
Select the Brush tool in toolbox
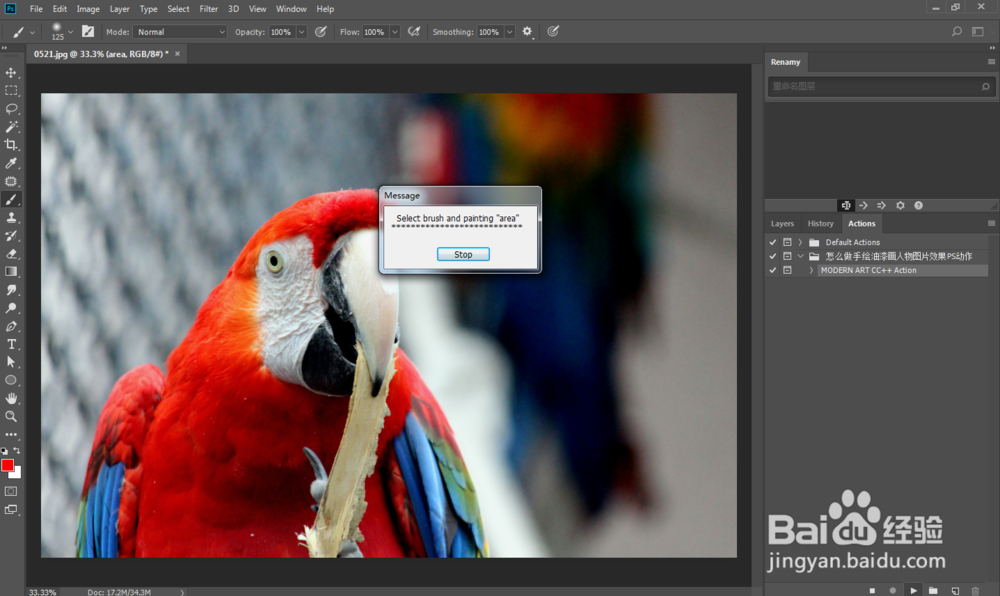click(11, 200)
